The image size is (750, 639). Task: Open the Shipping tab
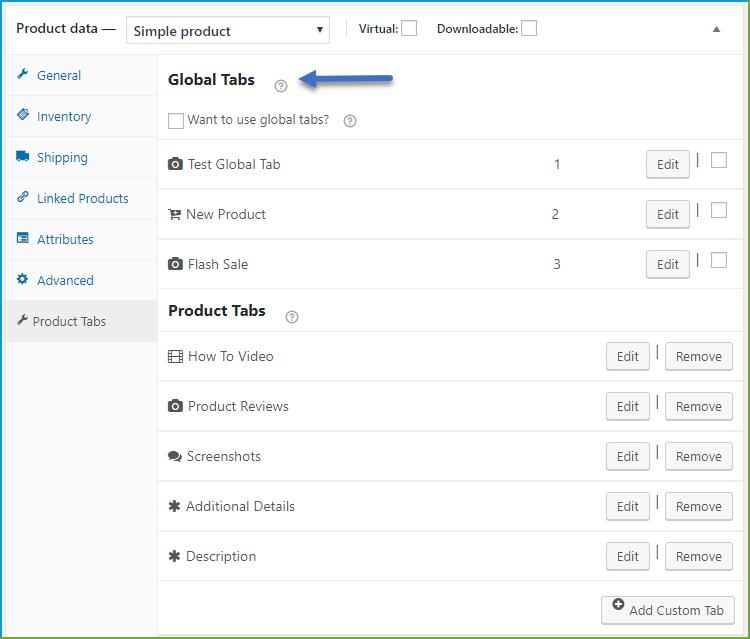point(81,157)
